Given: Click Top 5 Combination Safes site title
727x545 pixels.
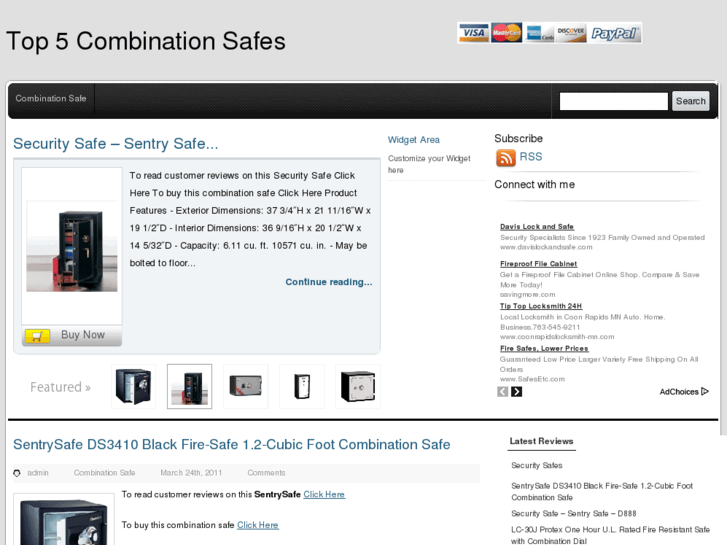Looking at the screenshot, I should (146, 41).
